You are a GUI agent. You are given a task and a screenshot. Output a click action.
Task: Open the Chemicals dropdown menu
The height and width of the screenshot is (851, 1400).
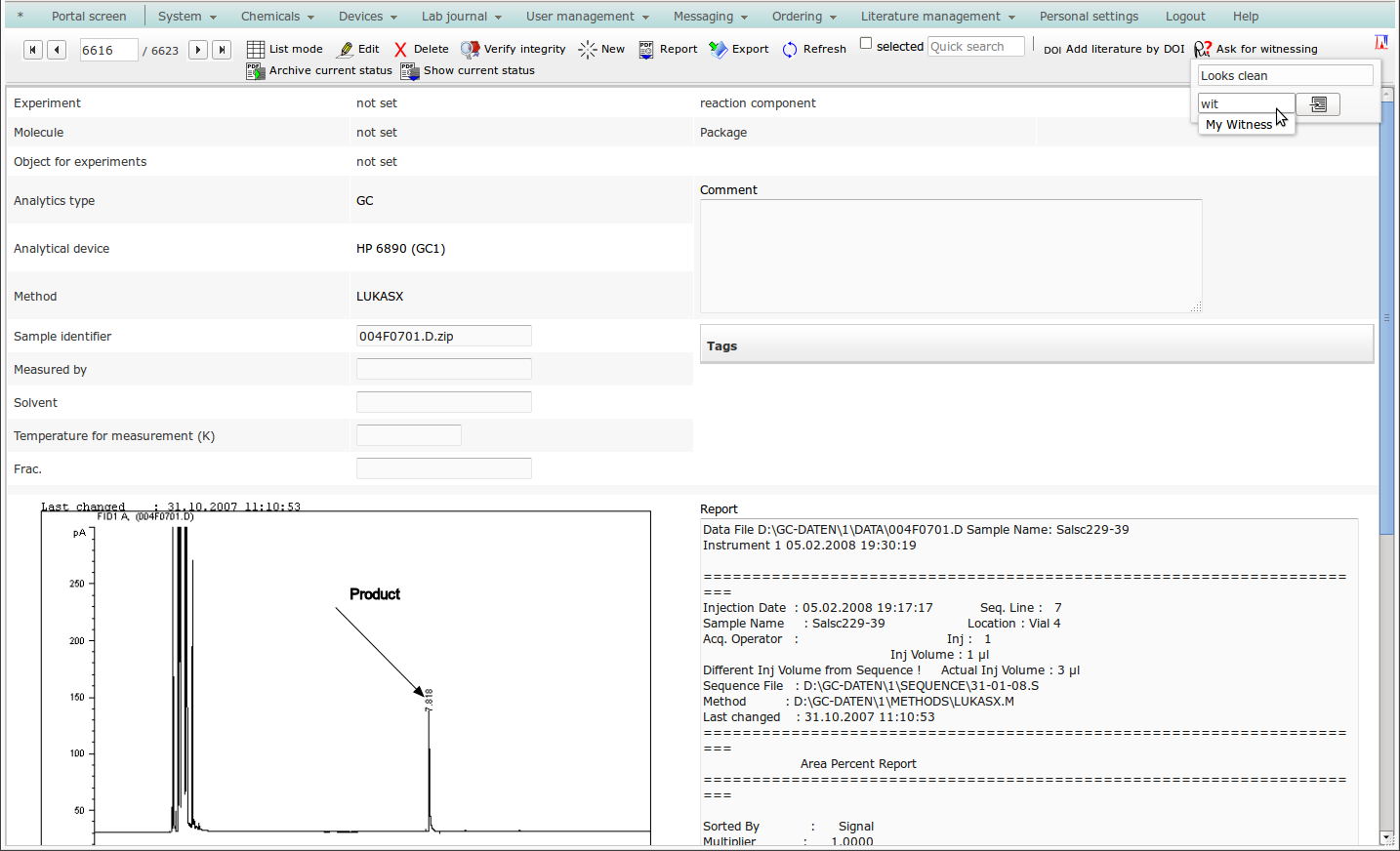coord(277,17)
